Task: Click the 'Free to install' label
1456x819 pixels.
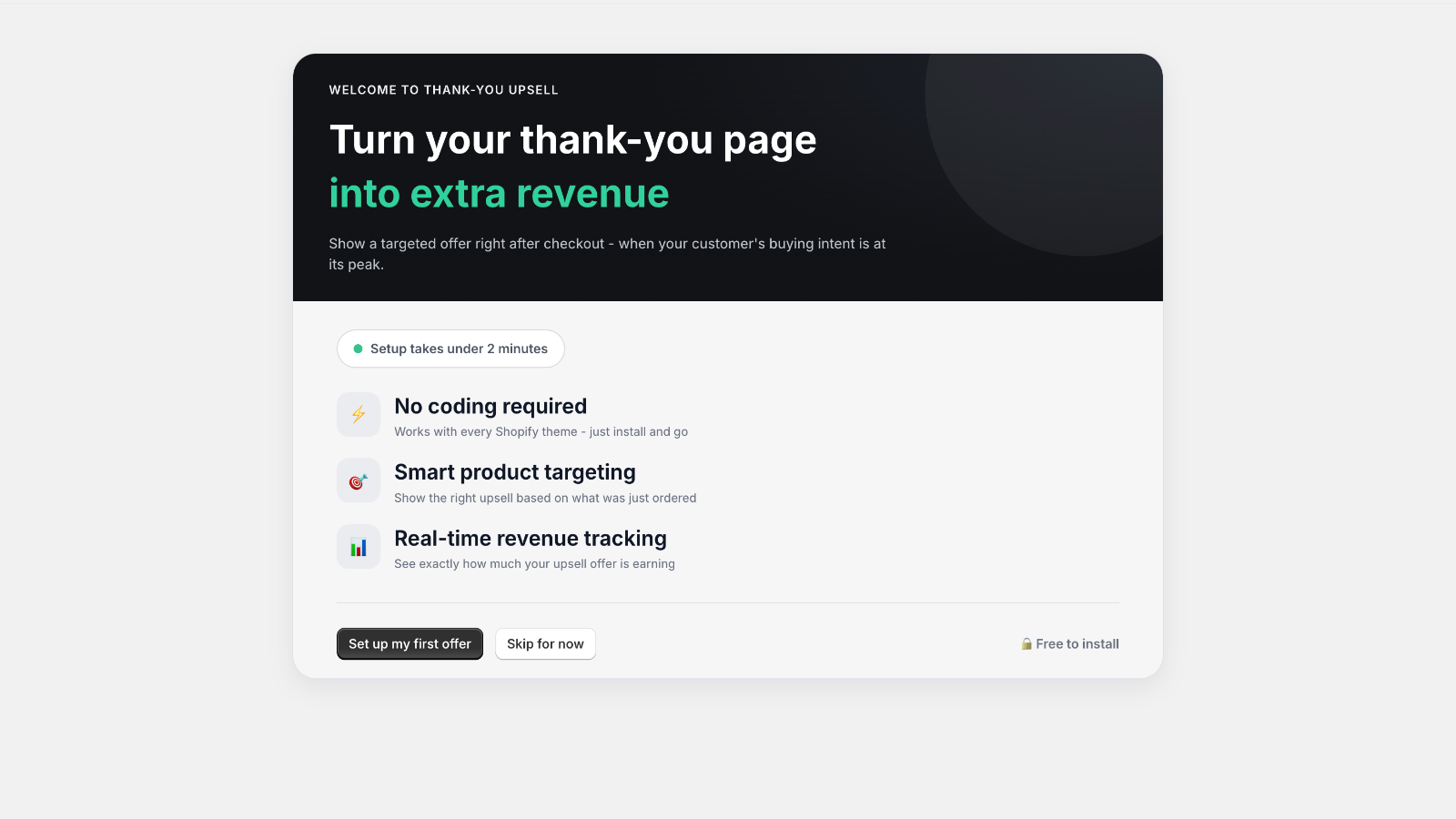Action: coord(1077,643)
